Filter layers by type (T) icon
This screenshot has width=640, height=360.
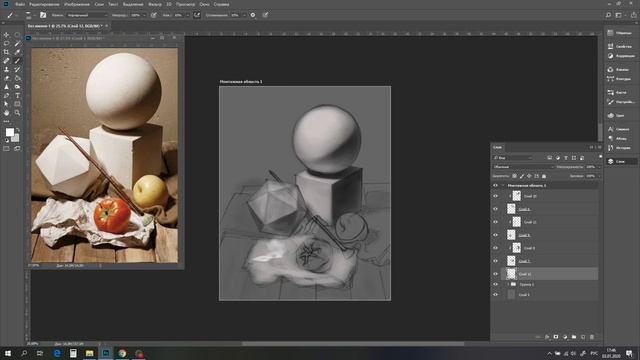pos(566,158)
